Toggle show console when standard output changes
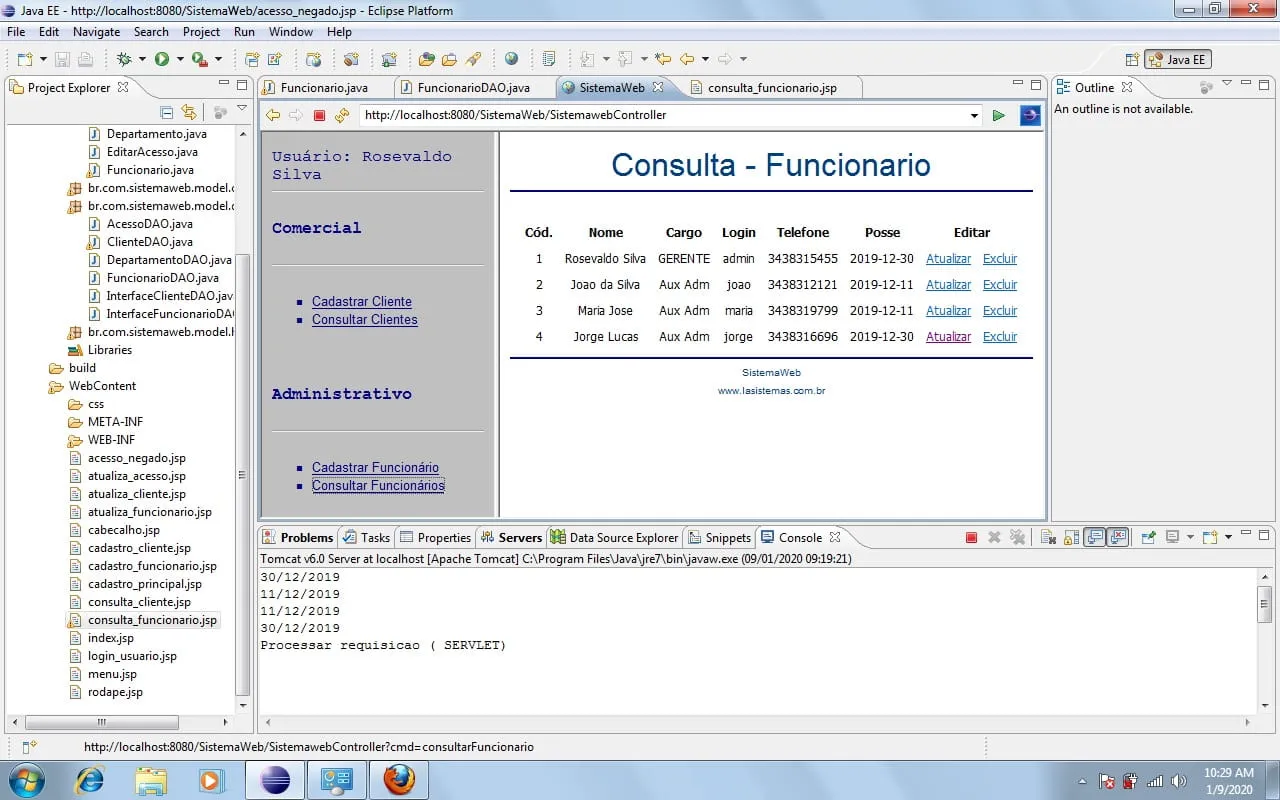1280x800 pixels. pos(1095,538)
